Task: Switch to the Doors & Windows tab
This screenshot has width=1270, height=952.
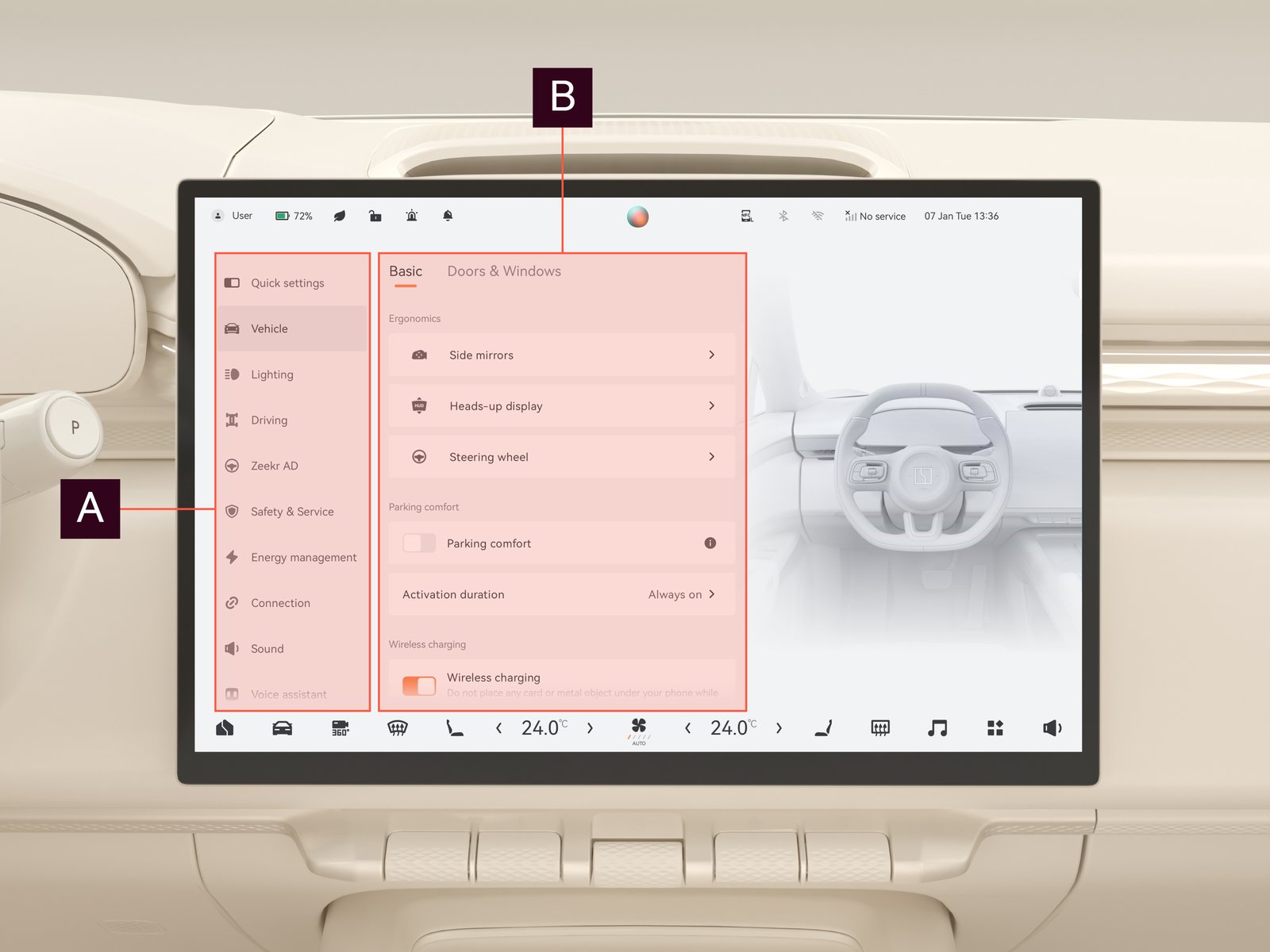Action: coord(504,271)
